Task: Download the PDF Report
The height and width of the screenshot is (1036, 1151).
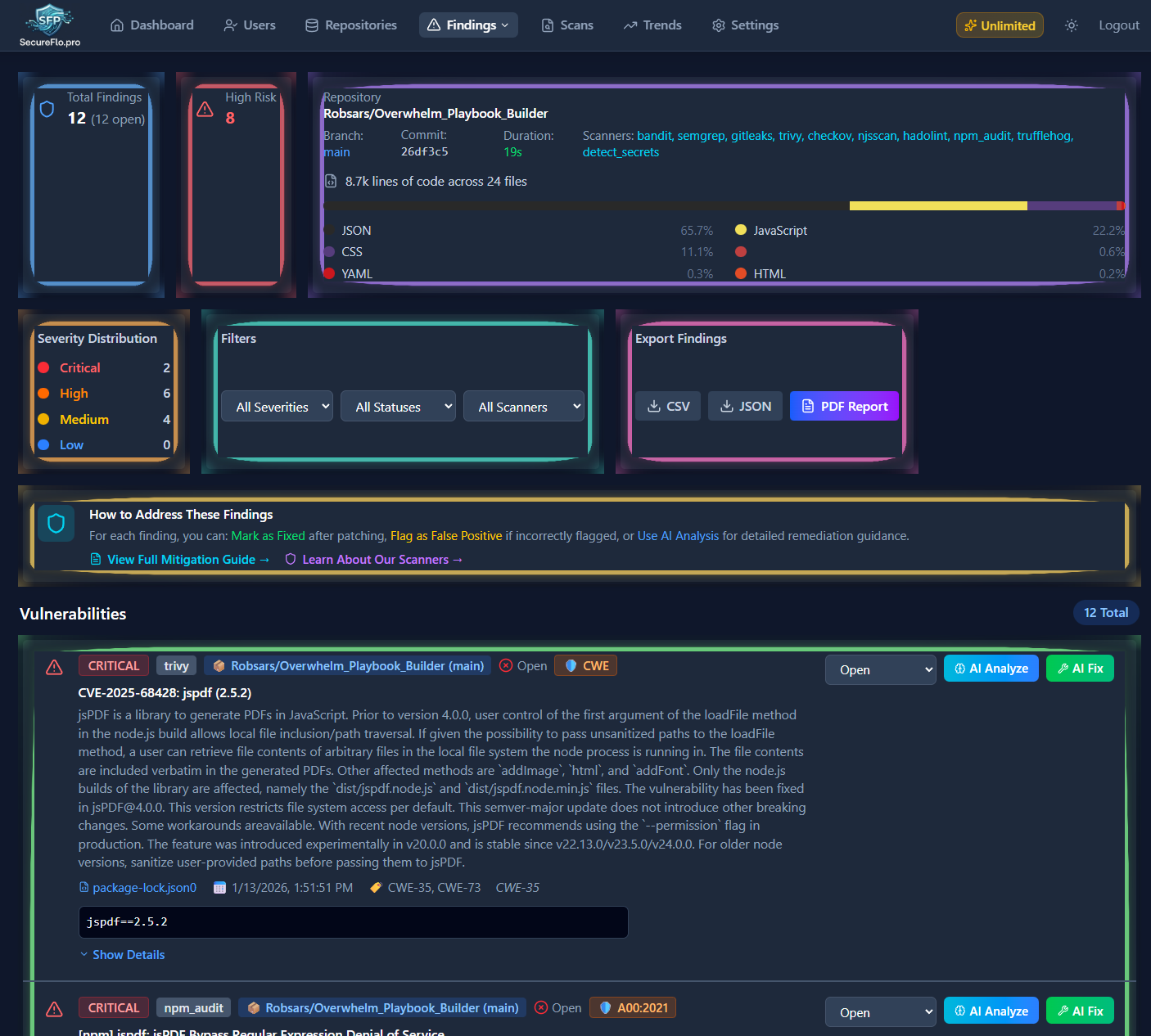Action: click(844, 406)
